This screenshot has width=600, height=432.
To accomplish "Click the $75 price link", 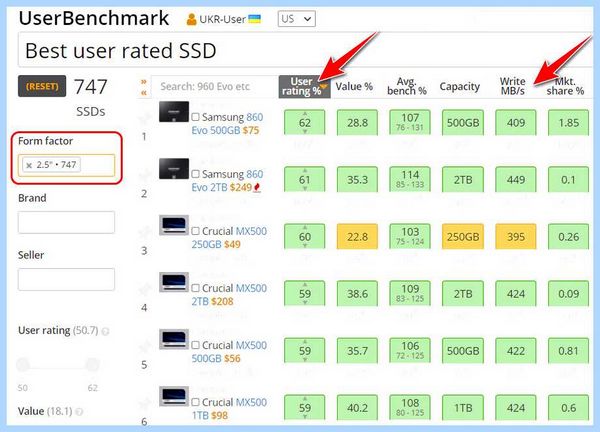I will point(251,130).
